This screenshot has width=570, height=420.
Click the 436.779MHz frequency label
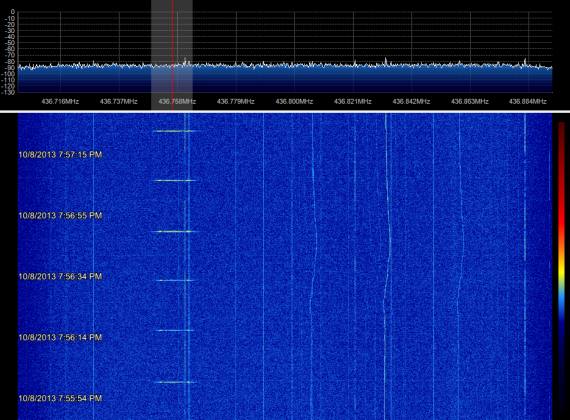pyautogui.click(x=236, y=101)
